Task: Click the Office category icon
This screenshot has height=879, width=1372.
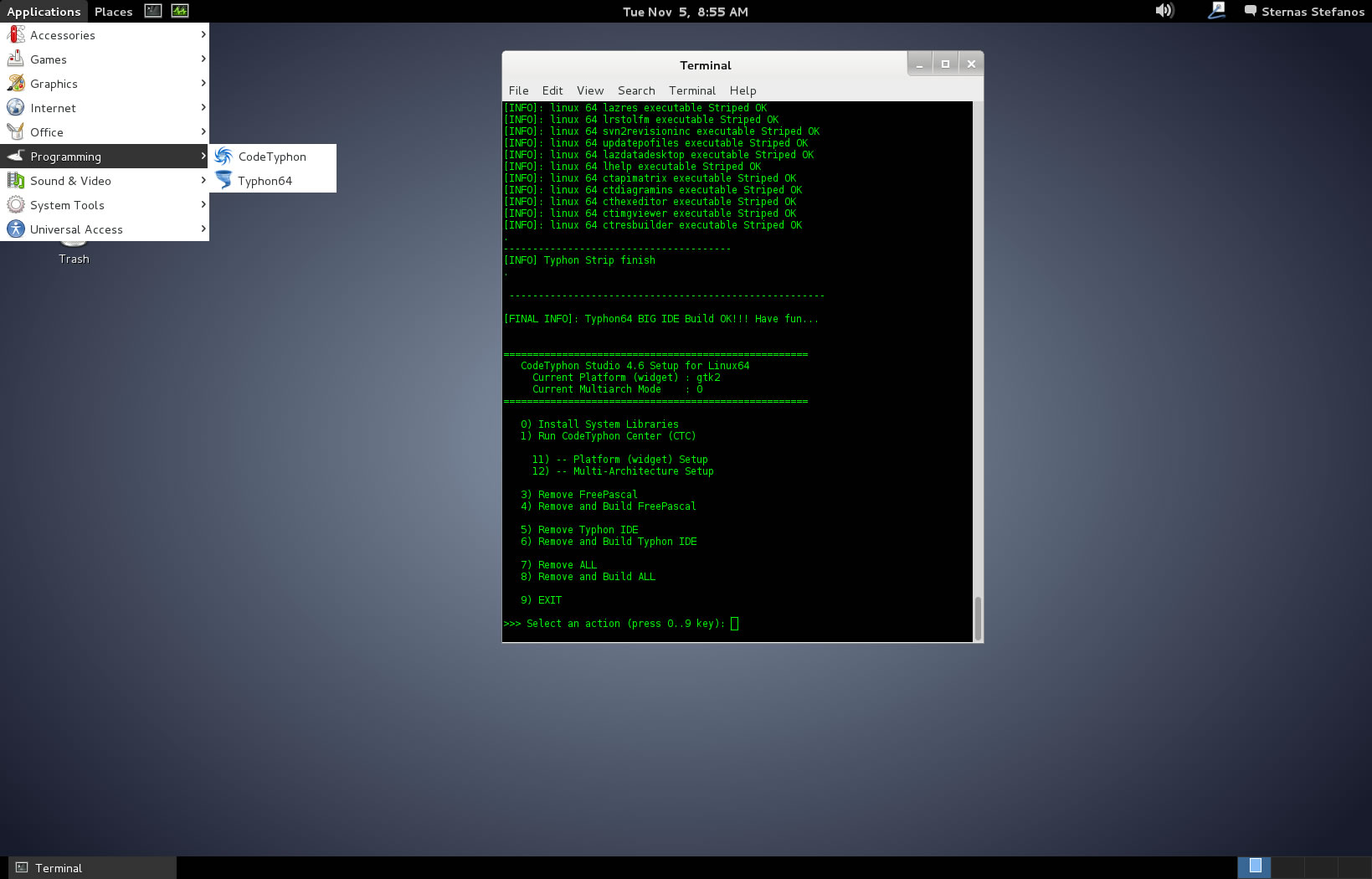Action: [x=16, y=131]
